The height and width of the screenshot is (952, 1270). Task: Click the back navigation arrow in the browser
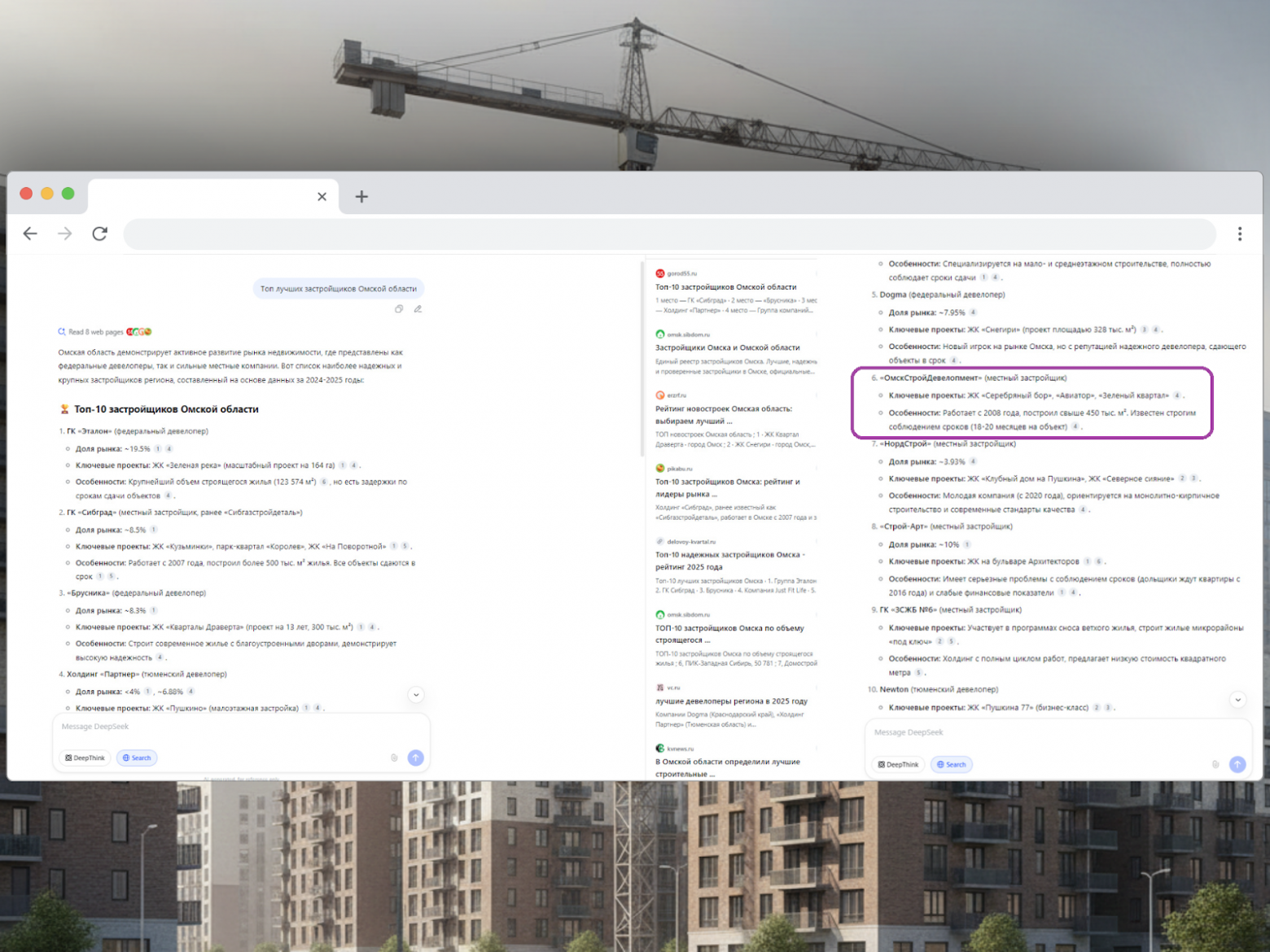[x=30, y=234]
